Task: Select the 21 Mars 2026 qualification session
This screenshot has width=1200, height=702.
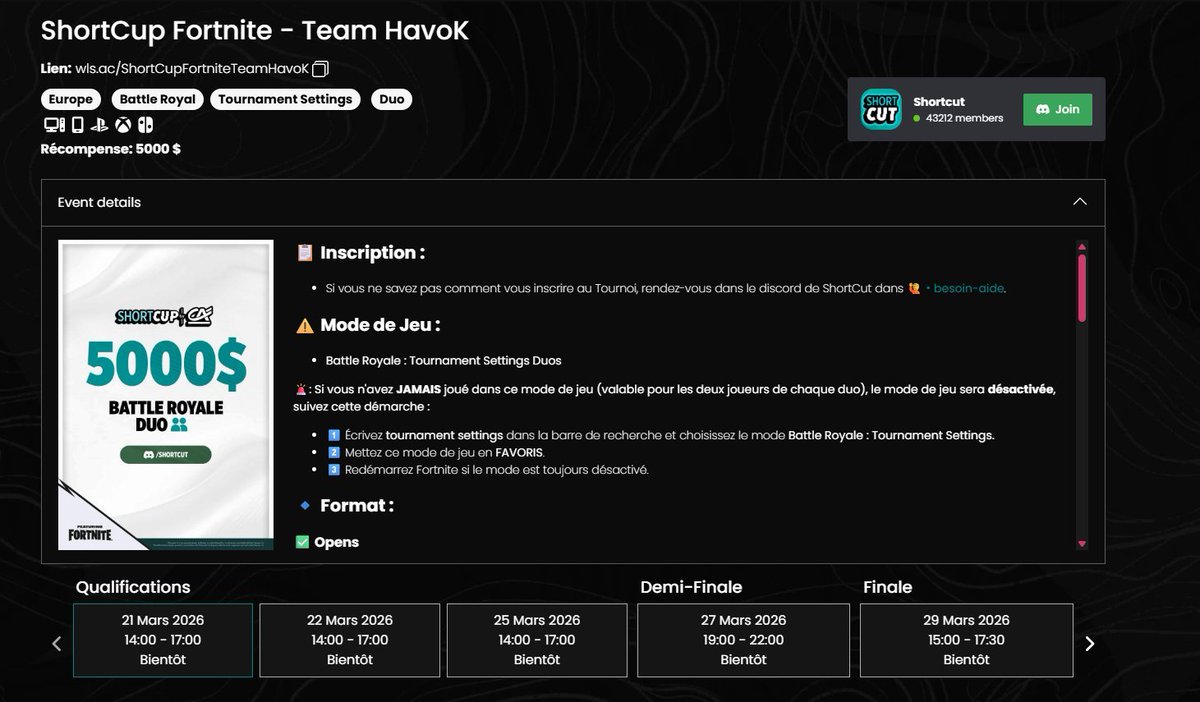Action: [x=163, y=640]
